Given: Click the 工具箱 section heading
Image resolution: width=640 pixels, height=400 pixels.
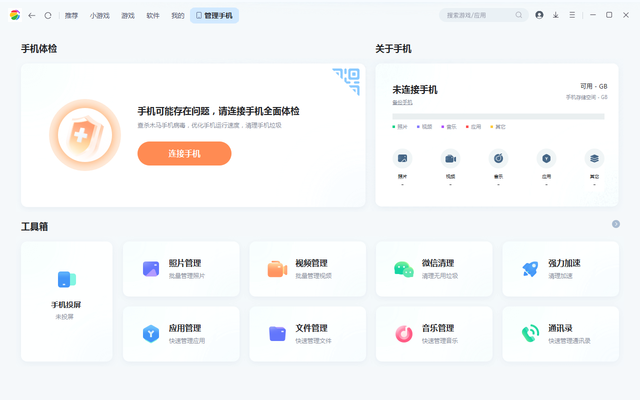Looking at the screenshot, I should 35,227.
